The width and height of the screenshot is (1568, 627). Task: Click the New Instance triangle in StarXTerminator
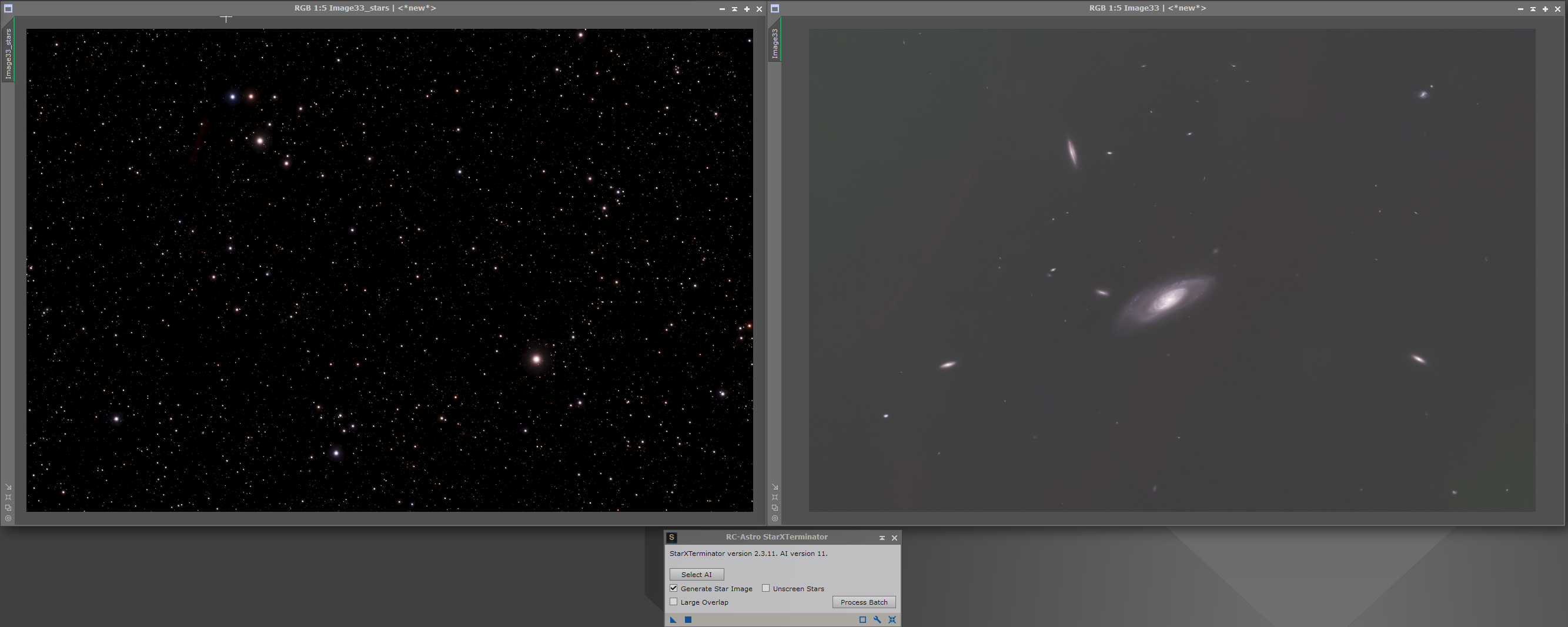pos(673,619)
